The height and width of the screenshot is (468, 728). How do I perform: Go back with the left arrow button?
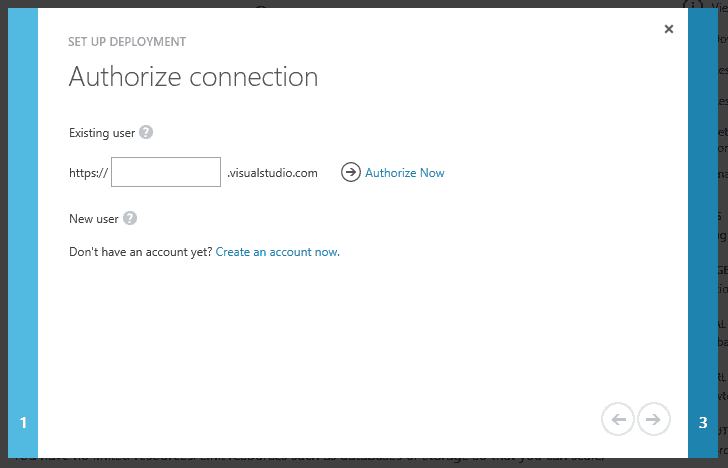pyautogui.click(x=618, y=420)
